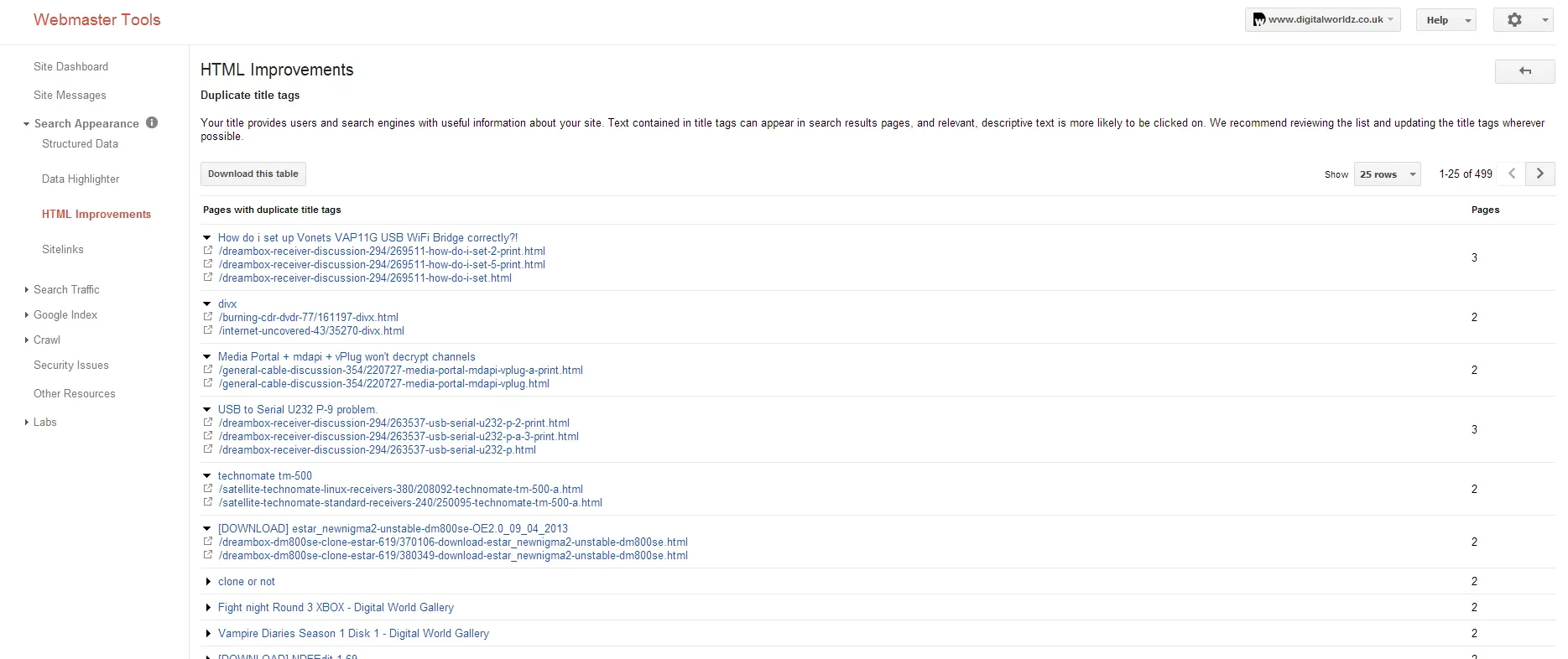The width and height of the screenshot is (1568, 659).
Task: Collapse the estar_newnigma2-unstable-dm800se row
Action: tap(207, 528)
